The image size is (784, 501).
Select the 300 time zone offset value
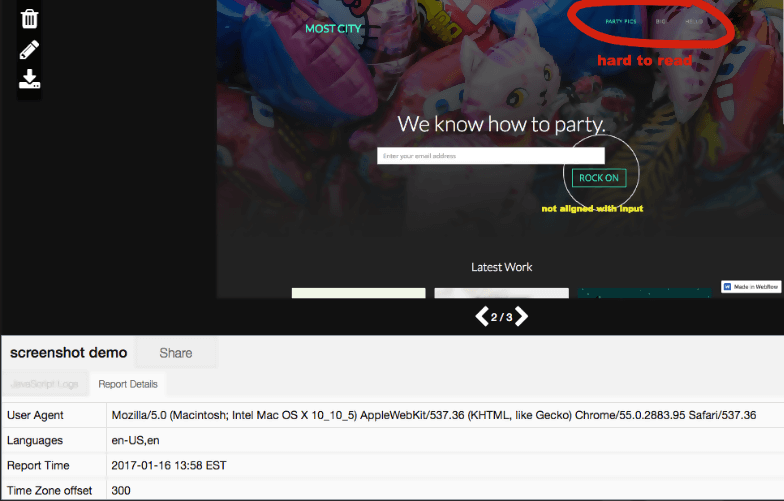pos(121,490)
